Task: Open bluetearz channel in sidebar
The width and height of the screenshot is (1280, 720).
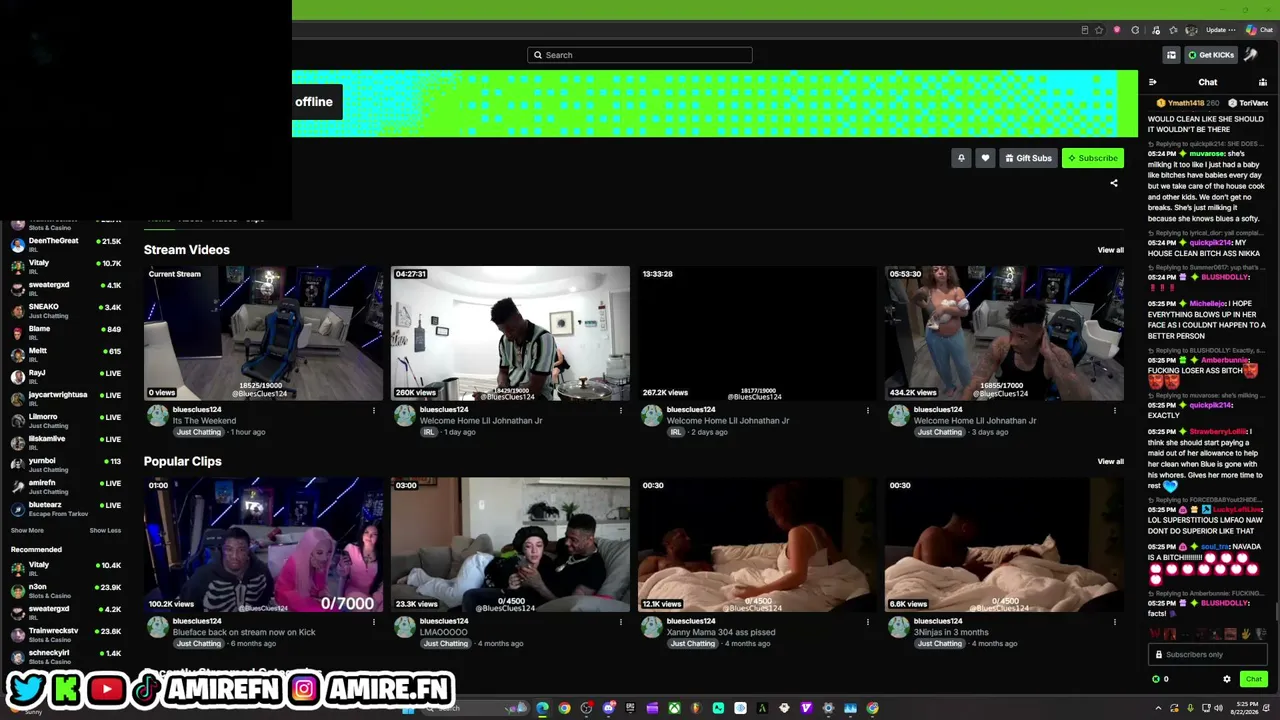Action: click(65, 508)
